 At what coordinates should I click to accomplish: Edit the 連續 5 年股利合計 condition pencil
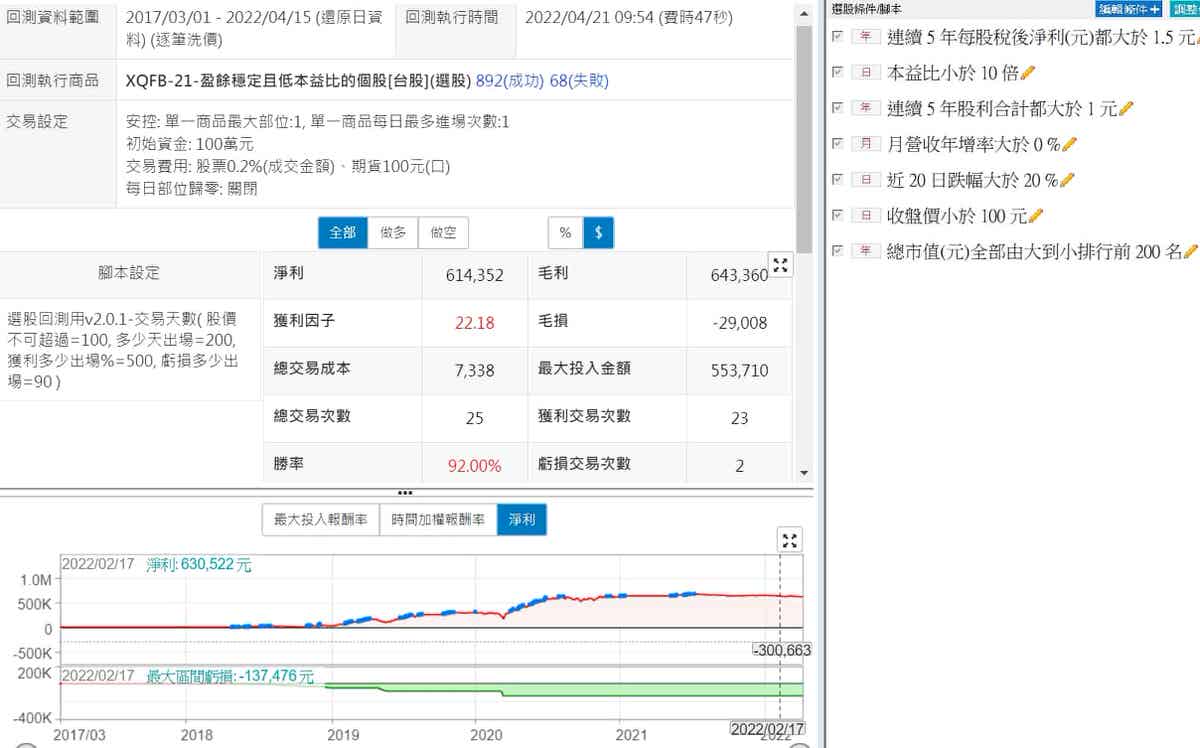(1126, 108)
